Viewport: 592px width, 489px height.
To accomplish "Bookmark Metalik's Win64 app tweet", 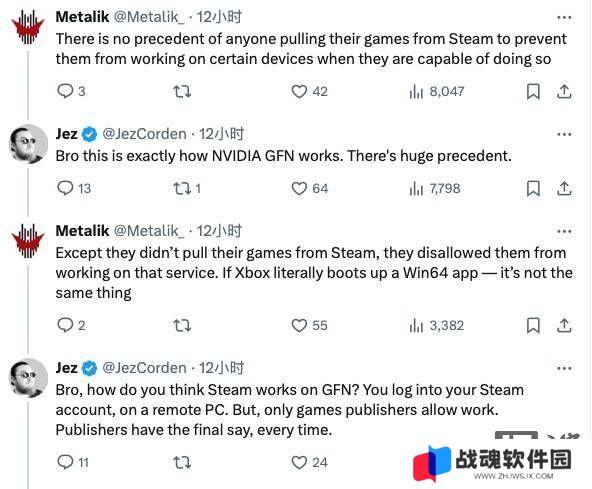I will [533, 325].
